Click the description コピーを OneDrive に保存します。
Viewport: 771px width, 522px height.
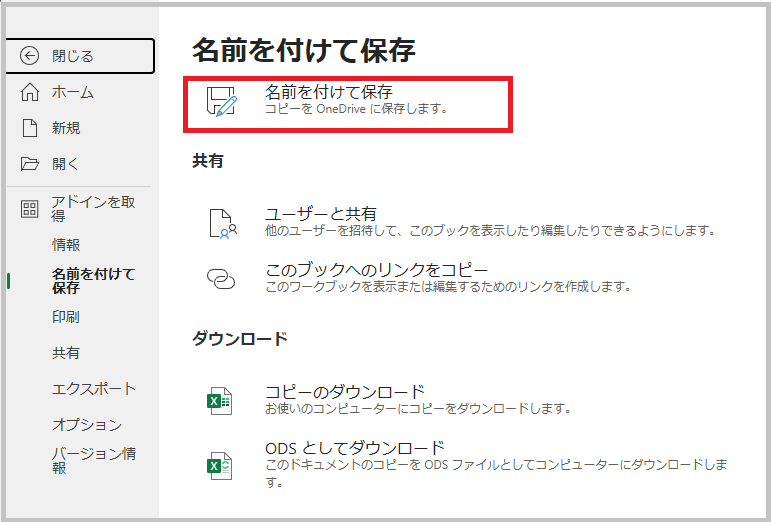click(x=356, y=109)
